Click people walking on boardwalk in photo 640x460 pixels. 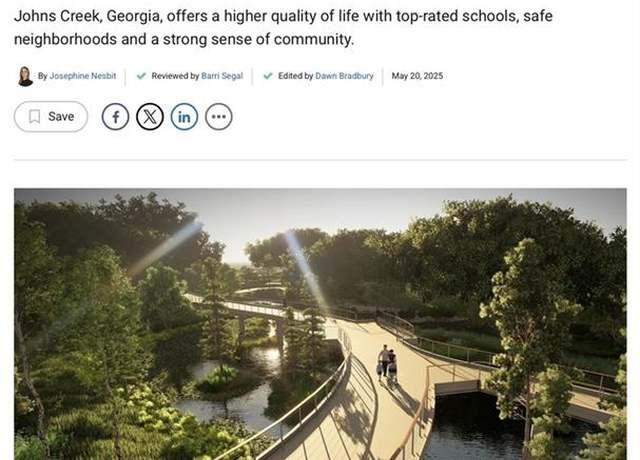point(387,363)
